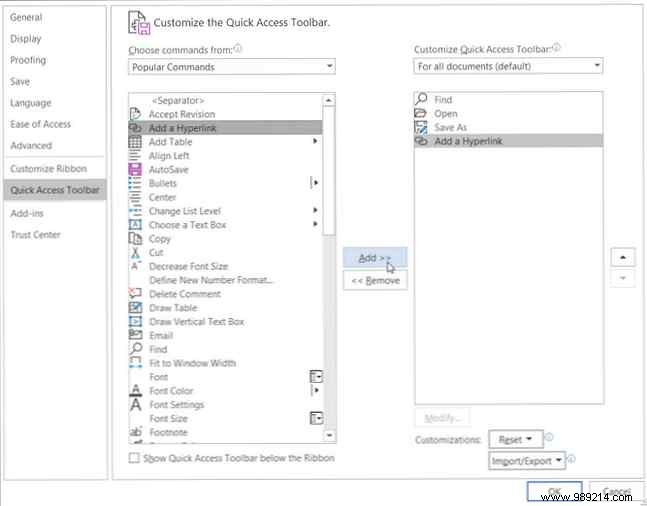Open the Ease of Access category
Viewport: 647px width, 506px height.
[x=40, y=124]
